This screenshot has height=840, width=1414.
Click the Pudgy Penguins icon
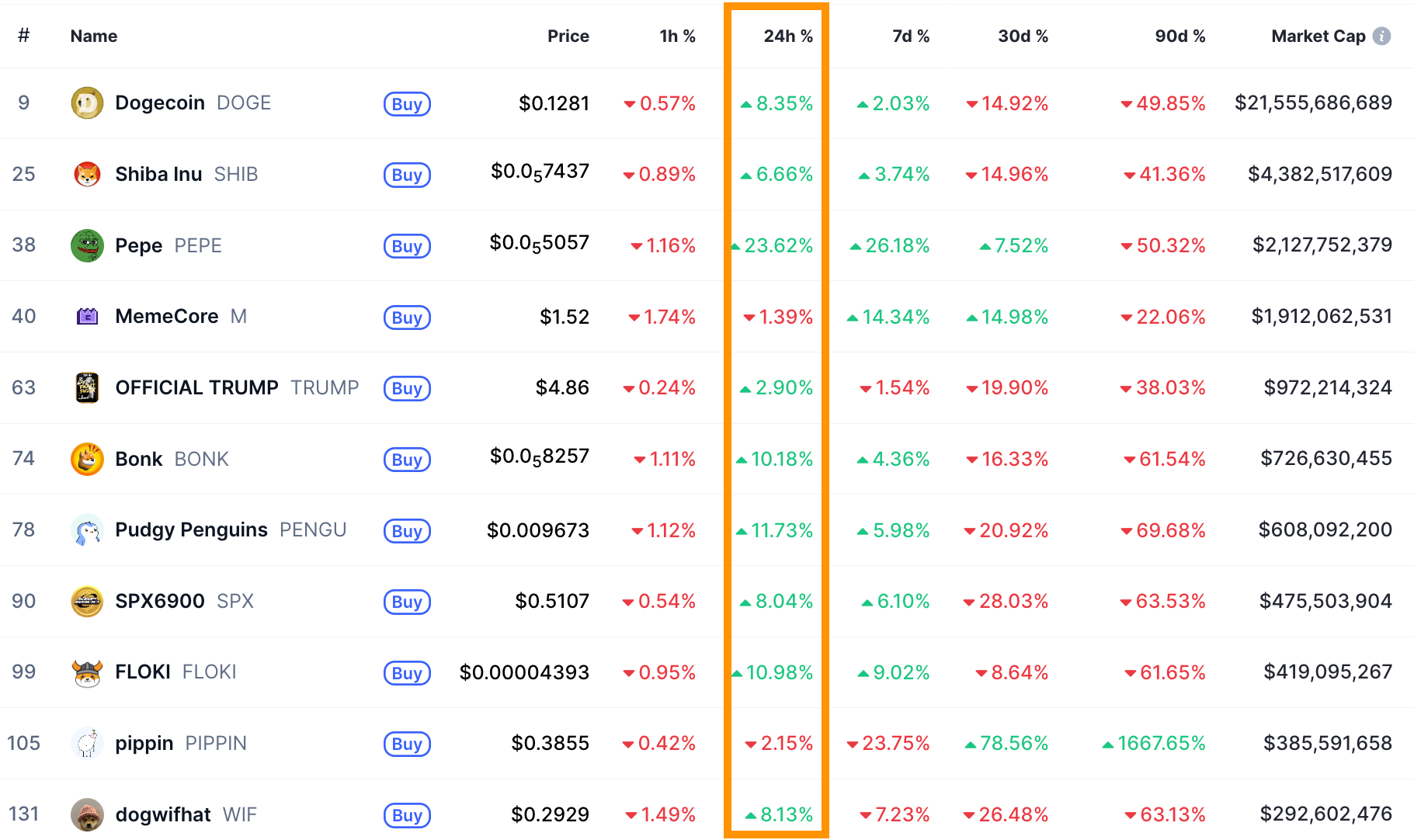click(x=87, y=530)
